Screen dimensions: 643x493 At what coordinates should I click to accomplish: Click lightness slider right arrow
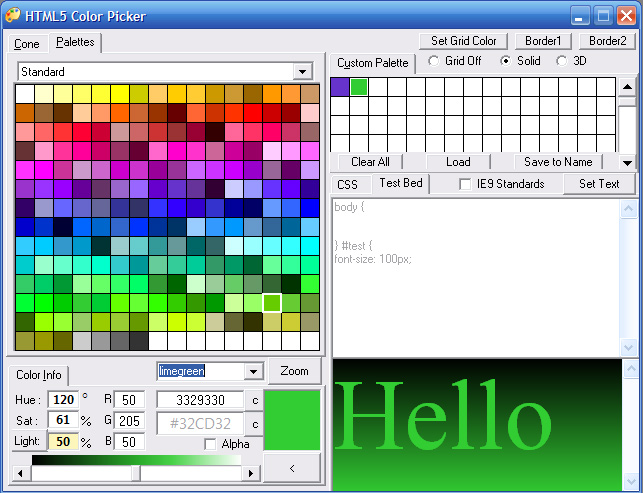(251, 473)
